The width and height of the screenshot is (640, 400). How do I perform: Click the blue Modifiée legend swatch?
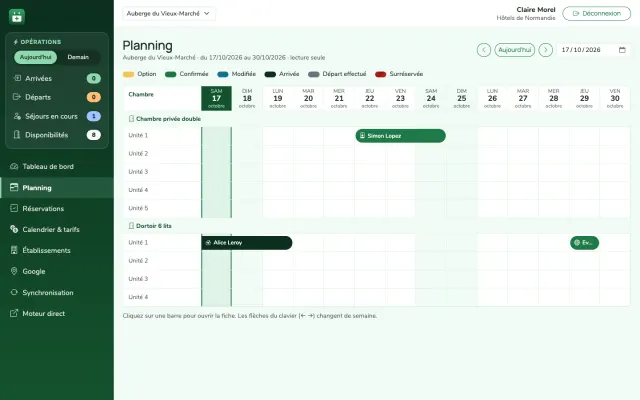click(223, 74)
